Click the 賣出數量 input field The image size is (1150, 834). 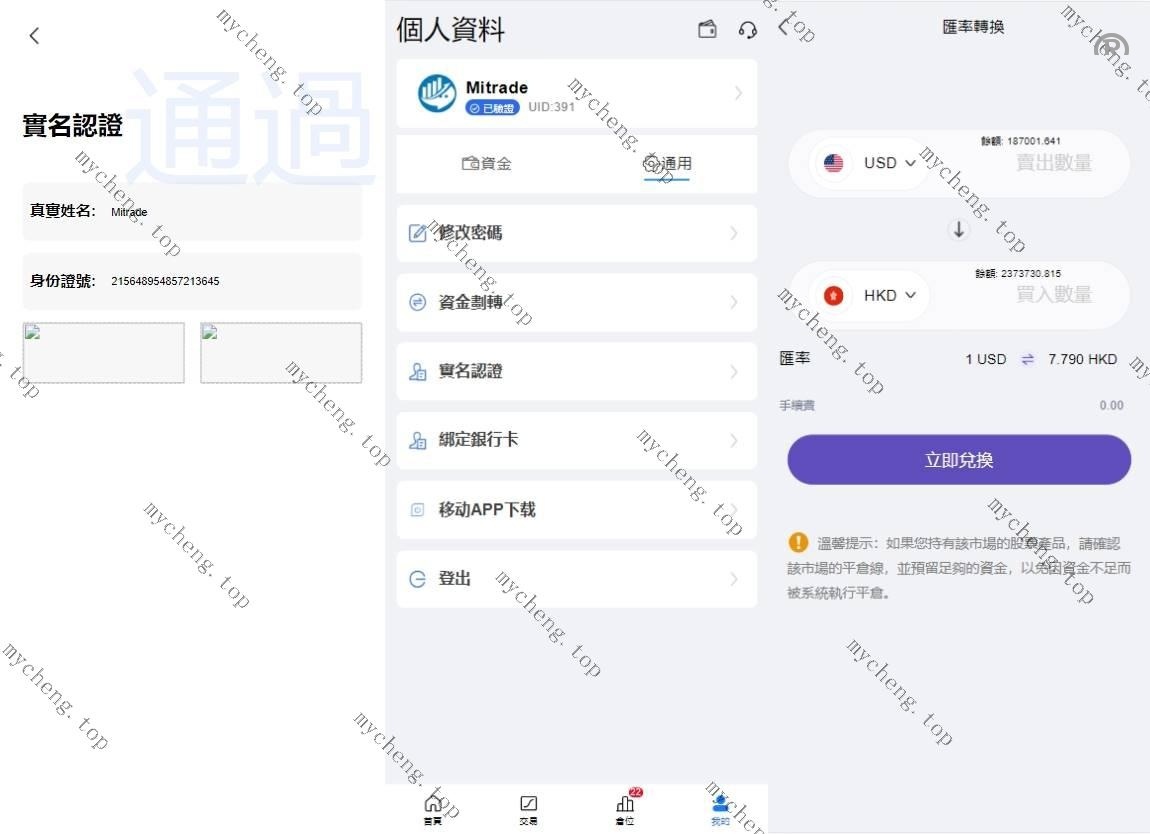(1053, 164)
